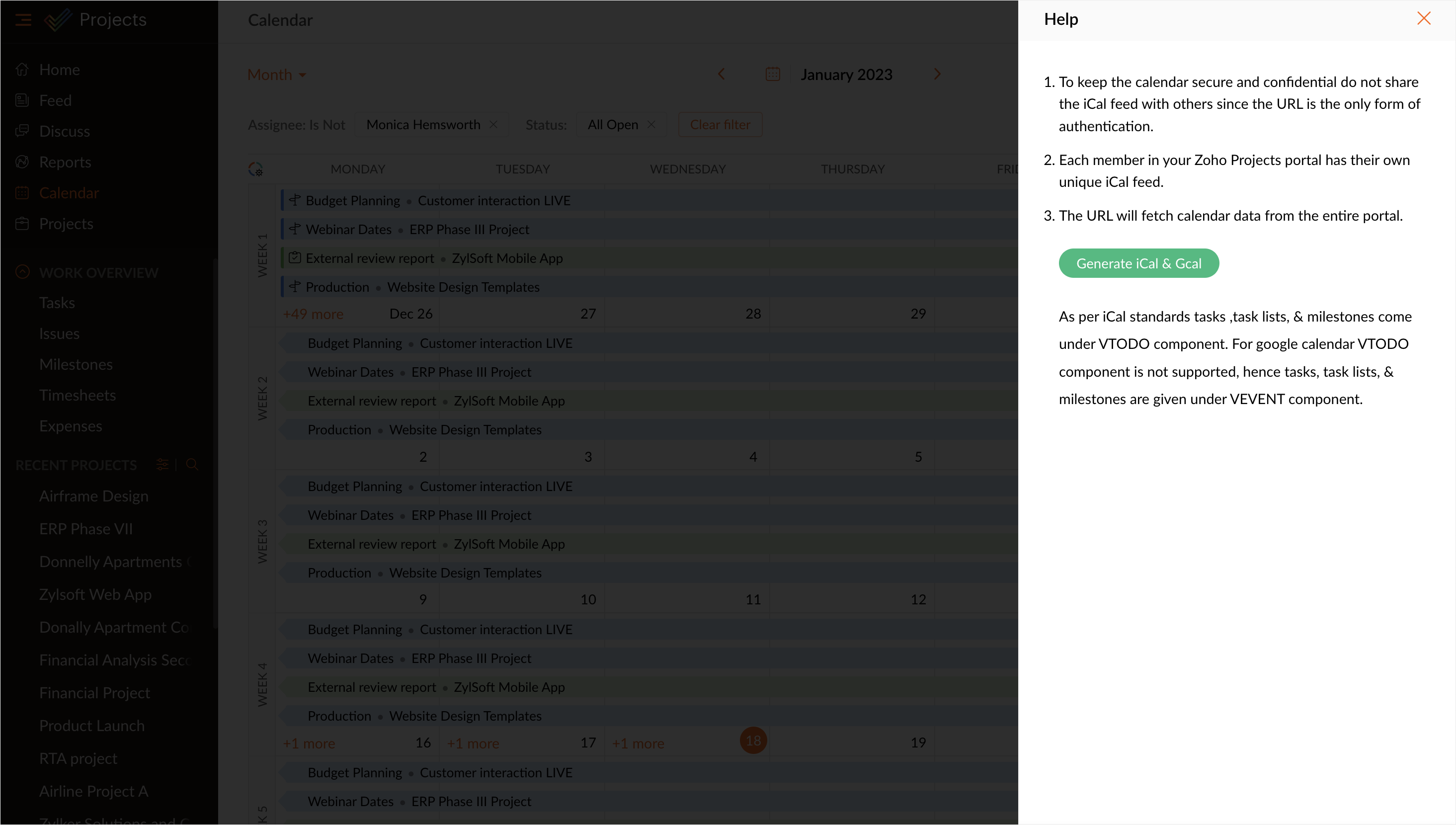Image resolution: width=1456 pixels, height=825 pixels.
Task: Expand the Month view dropdown
Action: point(277,75)
